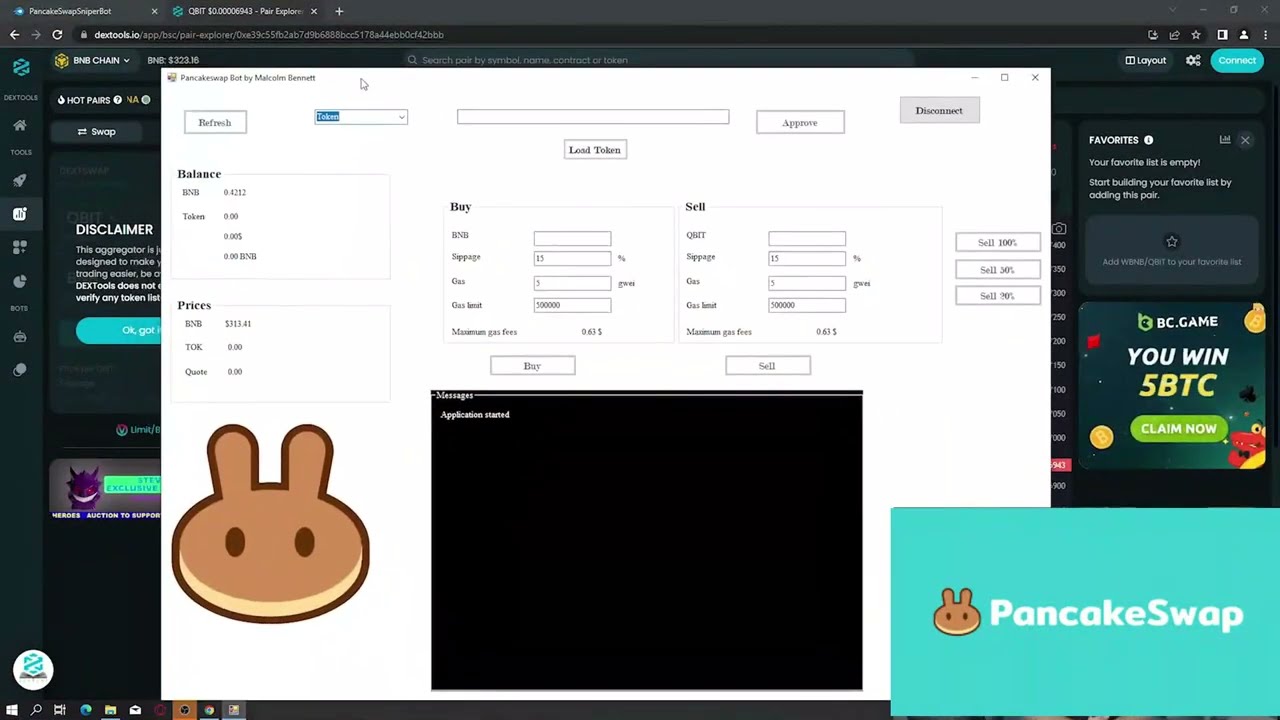Click the Disconnect button
1280x720 pixels.
pyautogui.click(x=939, y=110)
